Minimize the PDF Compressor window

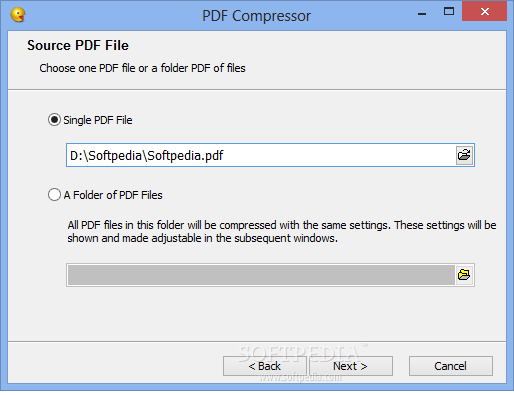pyautogui.click(x=422, y=14)
